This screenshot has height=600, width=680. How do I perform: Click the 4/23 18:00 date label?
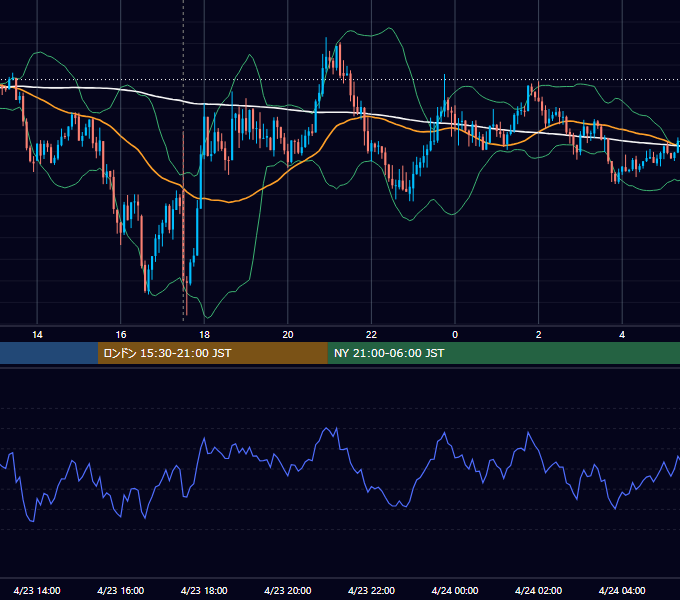(204, 590)
